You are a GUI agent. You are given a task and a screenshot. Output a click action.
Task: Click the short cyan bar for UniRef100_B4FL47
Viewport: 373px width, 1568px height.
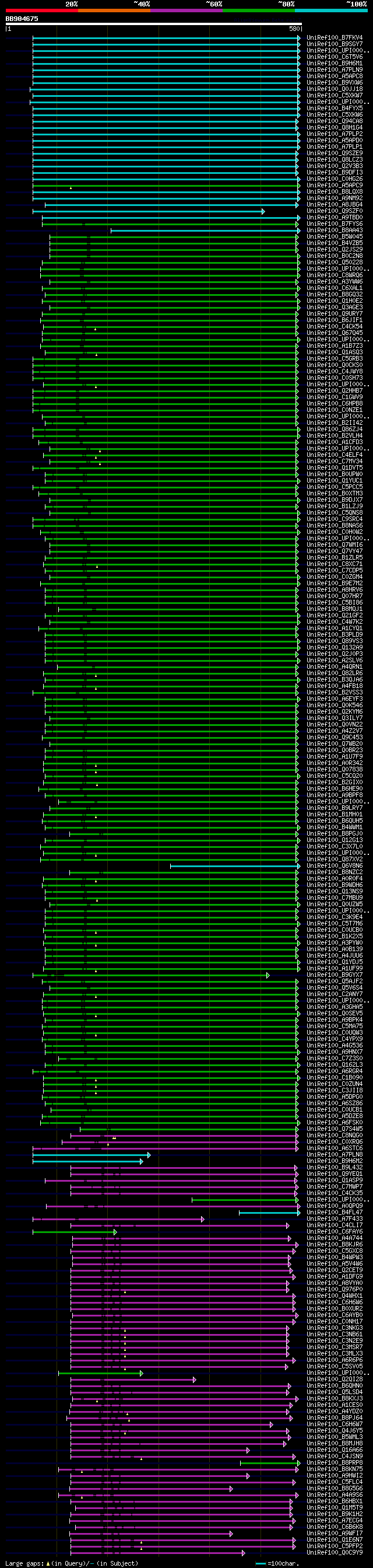click(270, 1213)
